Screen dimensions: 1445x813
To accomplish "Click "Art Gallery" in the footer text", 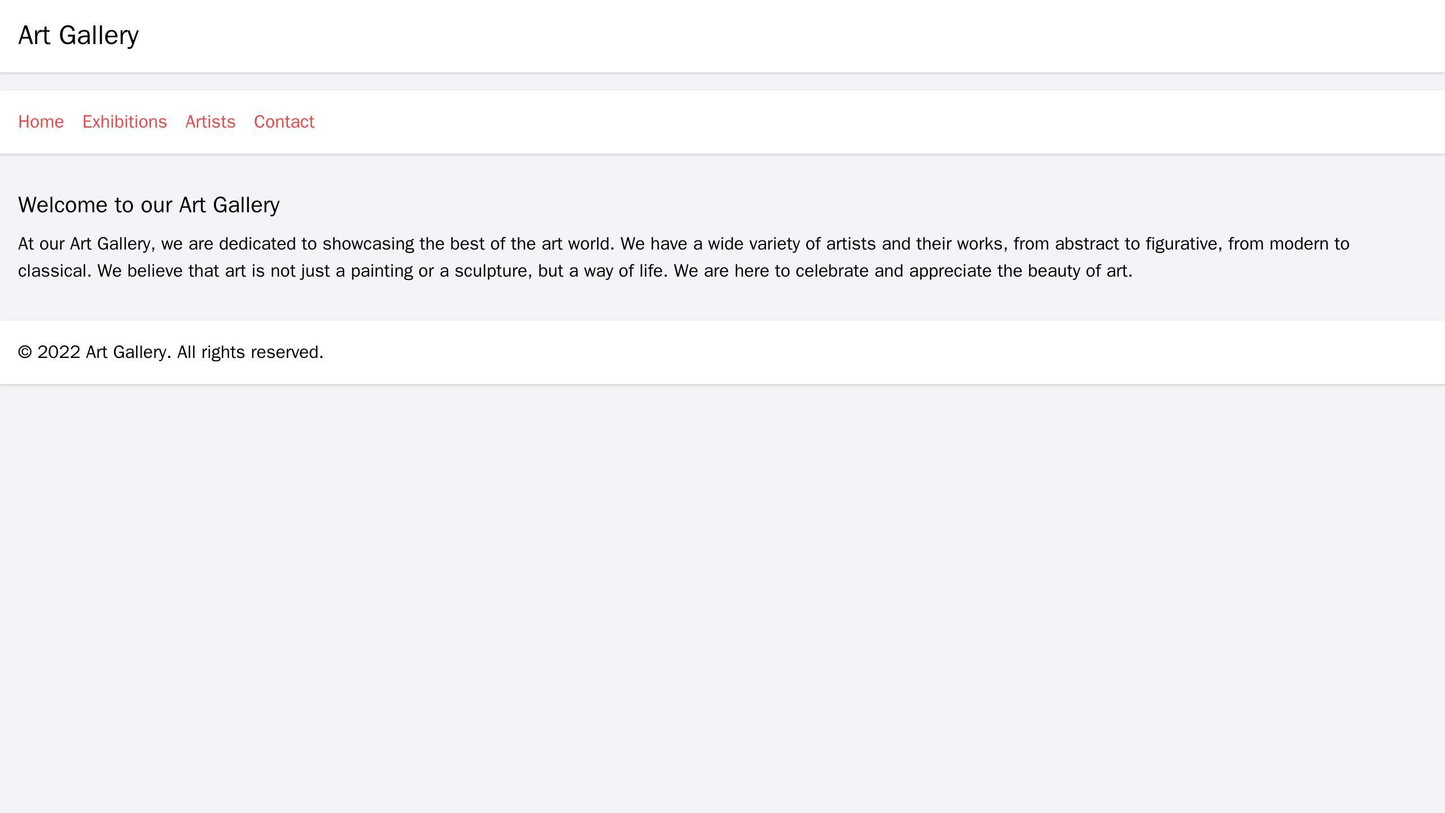I will [x=127, y=352].
